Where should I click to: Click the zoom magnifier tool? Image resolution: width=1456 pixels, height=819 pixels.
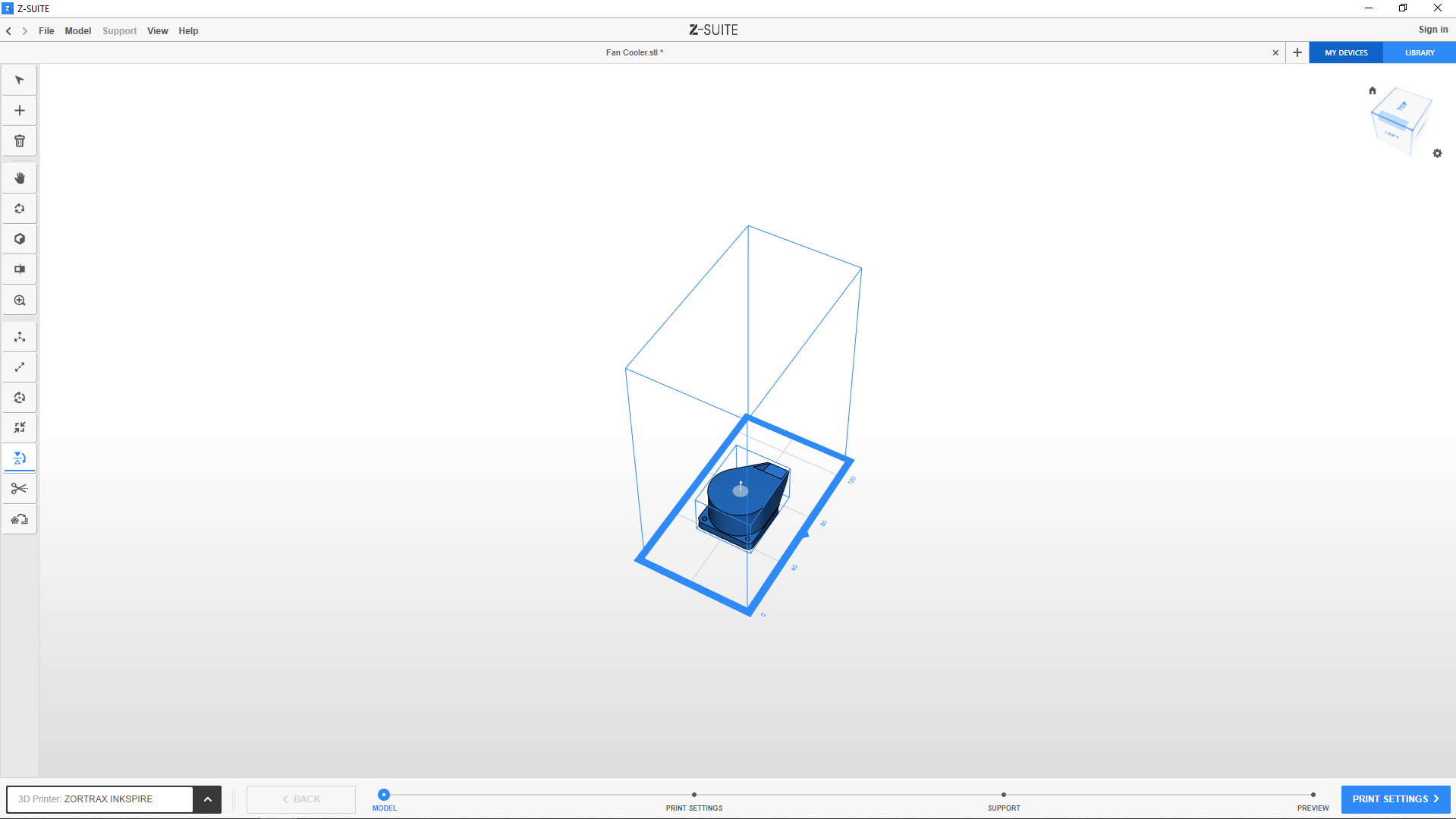(x=20, y=301)
